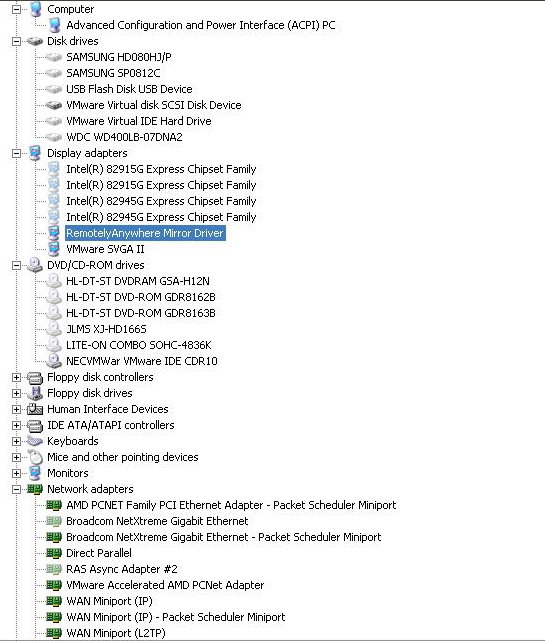Select HL-DT-ST DVD-ROM GDR8163B
Screen dimensions: 545x641
(141, 313)
